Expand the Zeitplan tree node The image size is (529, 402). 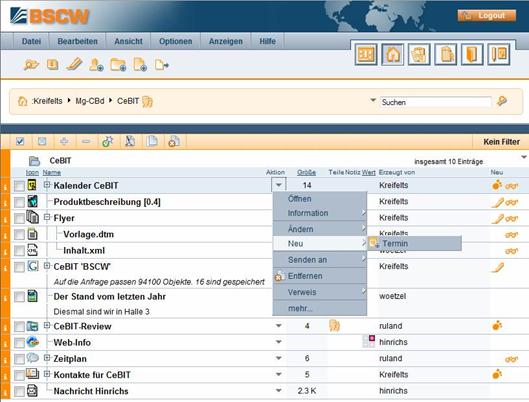tap(47, 358)
